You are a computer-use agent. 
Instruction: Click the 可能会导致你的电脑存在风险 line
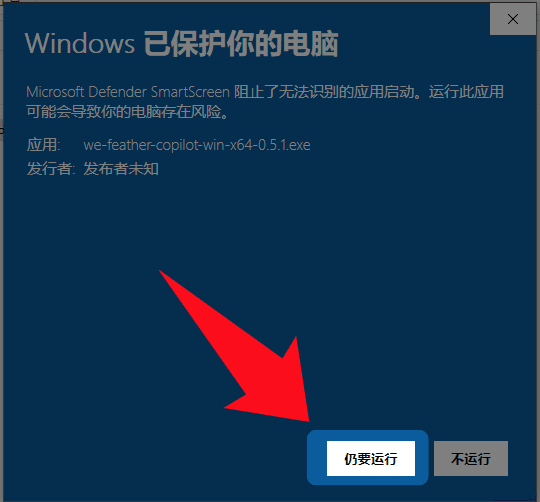(x=124, y=112)
